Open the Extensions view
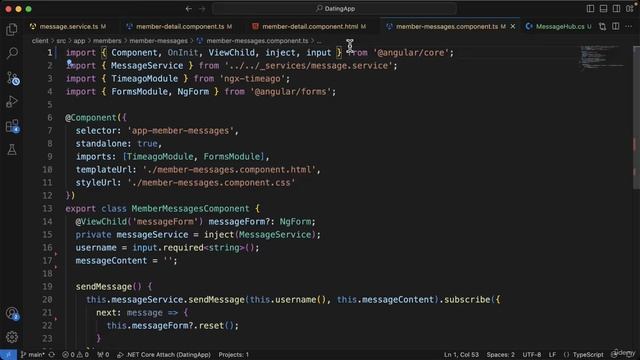This screenshot has height=360, width=640. (x=12, y=126)
